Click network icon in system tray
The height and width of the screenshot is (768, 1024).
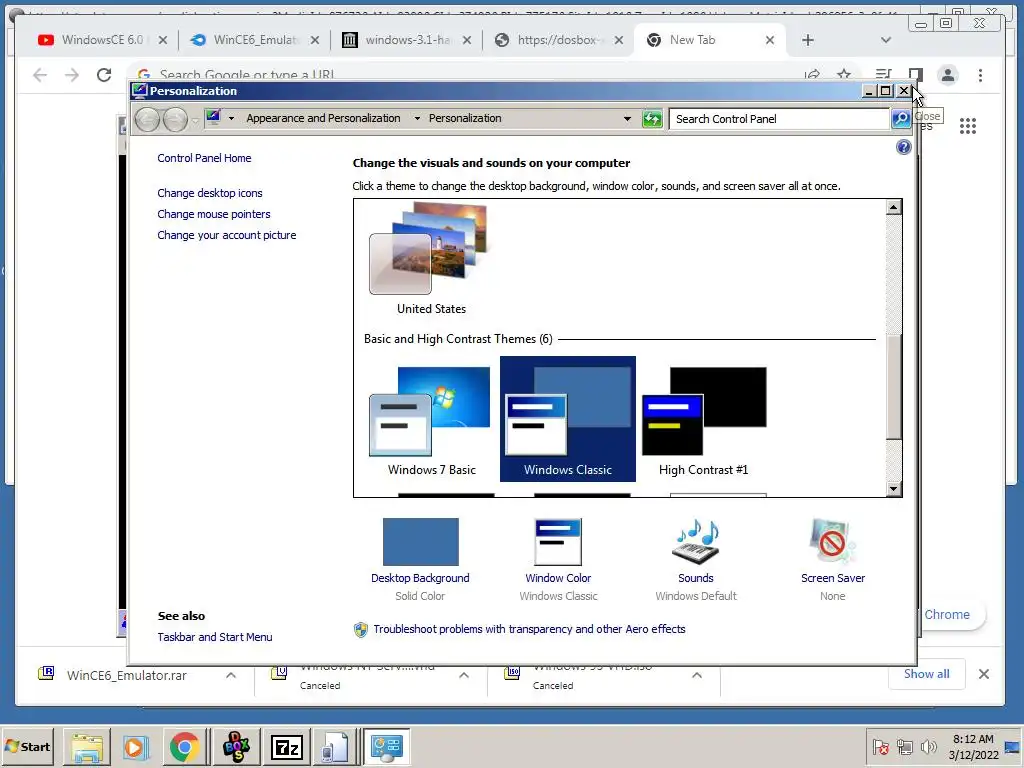pyautogui.click(x=904, y=746)
